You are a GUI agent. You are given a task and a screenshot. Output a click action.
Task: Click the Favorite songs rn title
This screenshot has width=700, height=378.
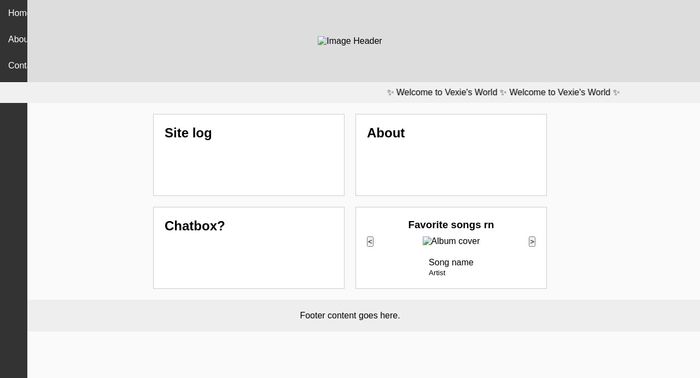pos(451,225)
